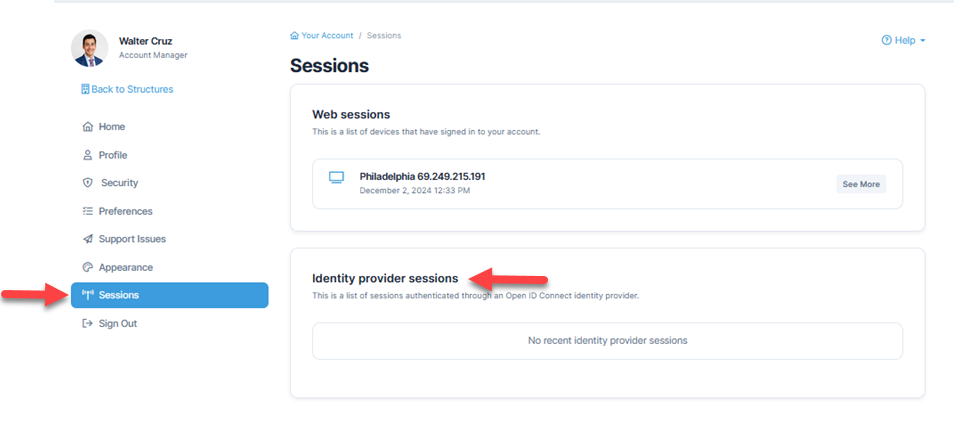Click the Security shield icon
Screen dimensions: 954x432
coord(88,183)
